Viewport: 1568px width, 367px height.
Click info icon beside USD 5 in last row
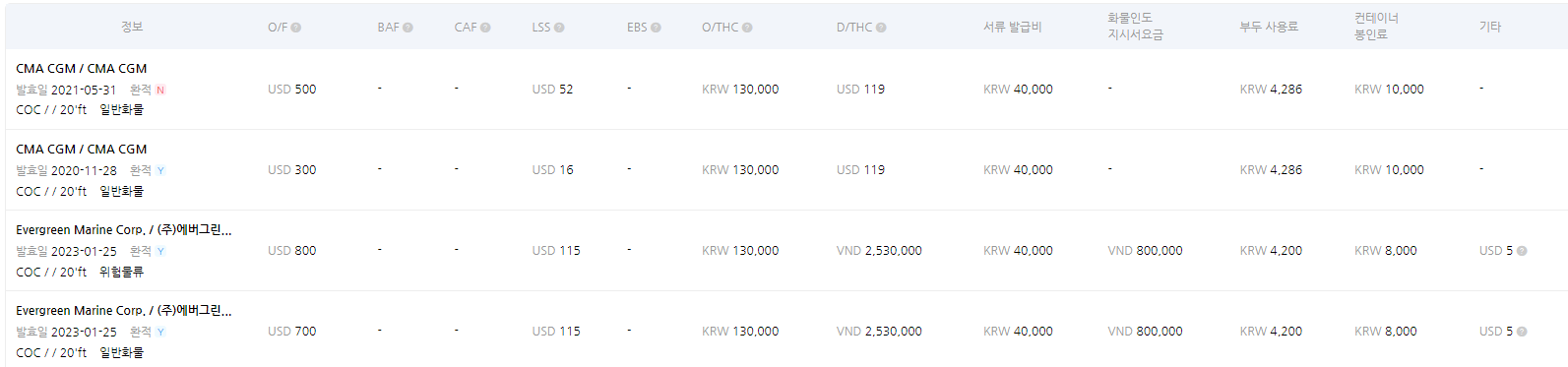tap(1522, 332)
